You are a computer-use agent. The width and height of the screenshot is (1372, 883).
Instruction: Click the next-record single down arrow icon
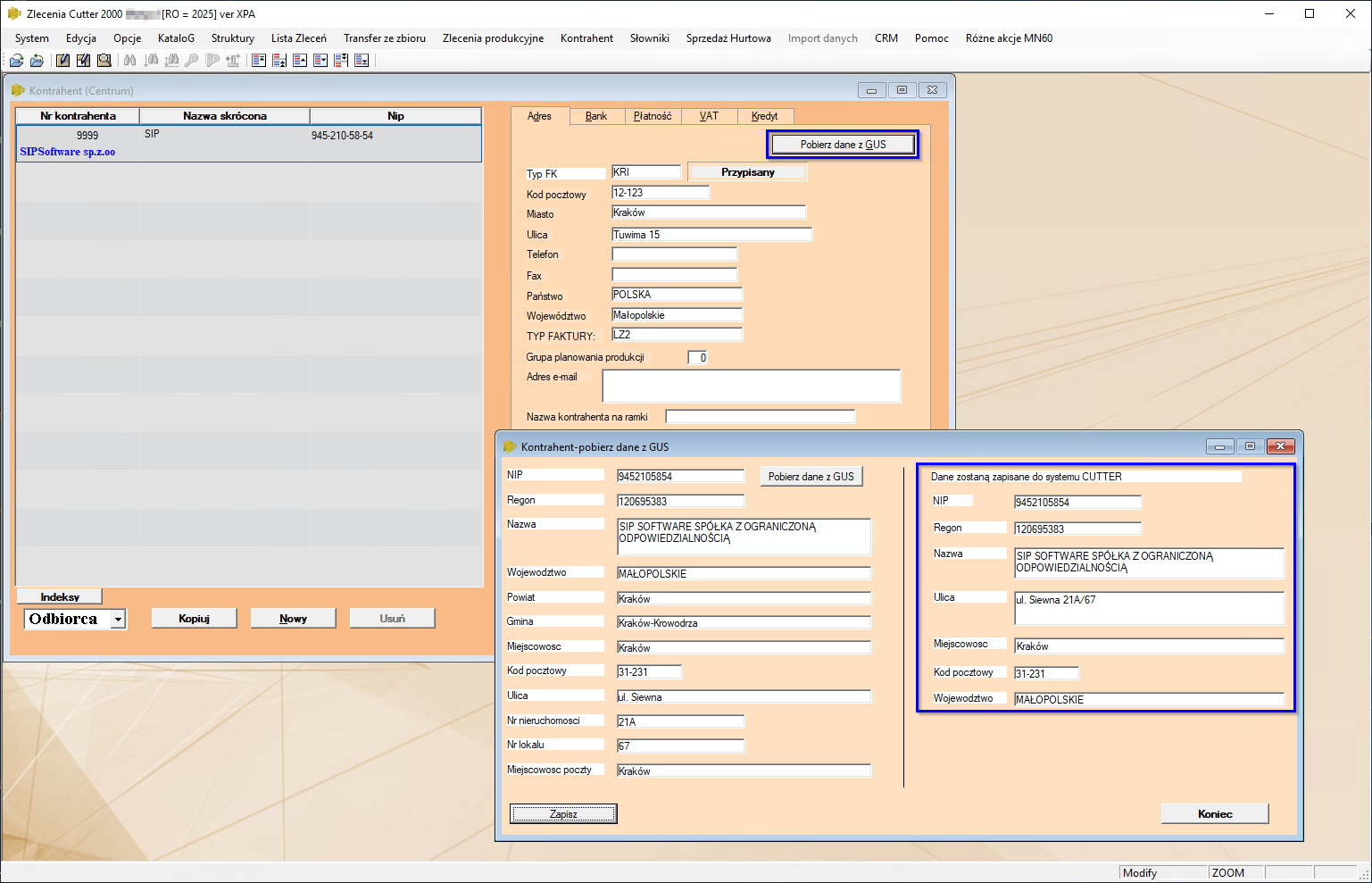click(x=320, y=61)
